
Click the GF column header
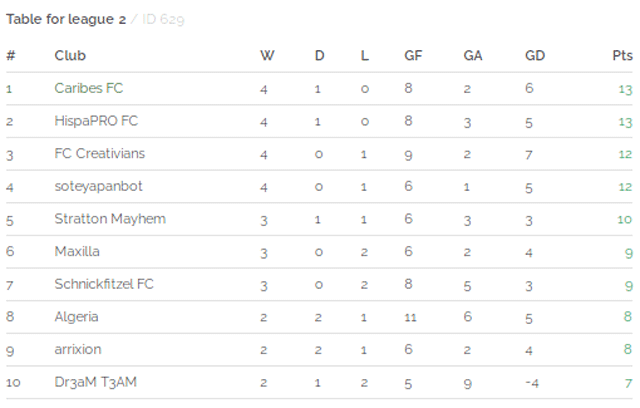(413, 55)
